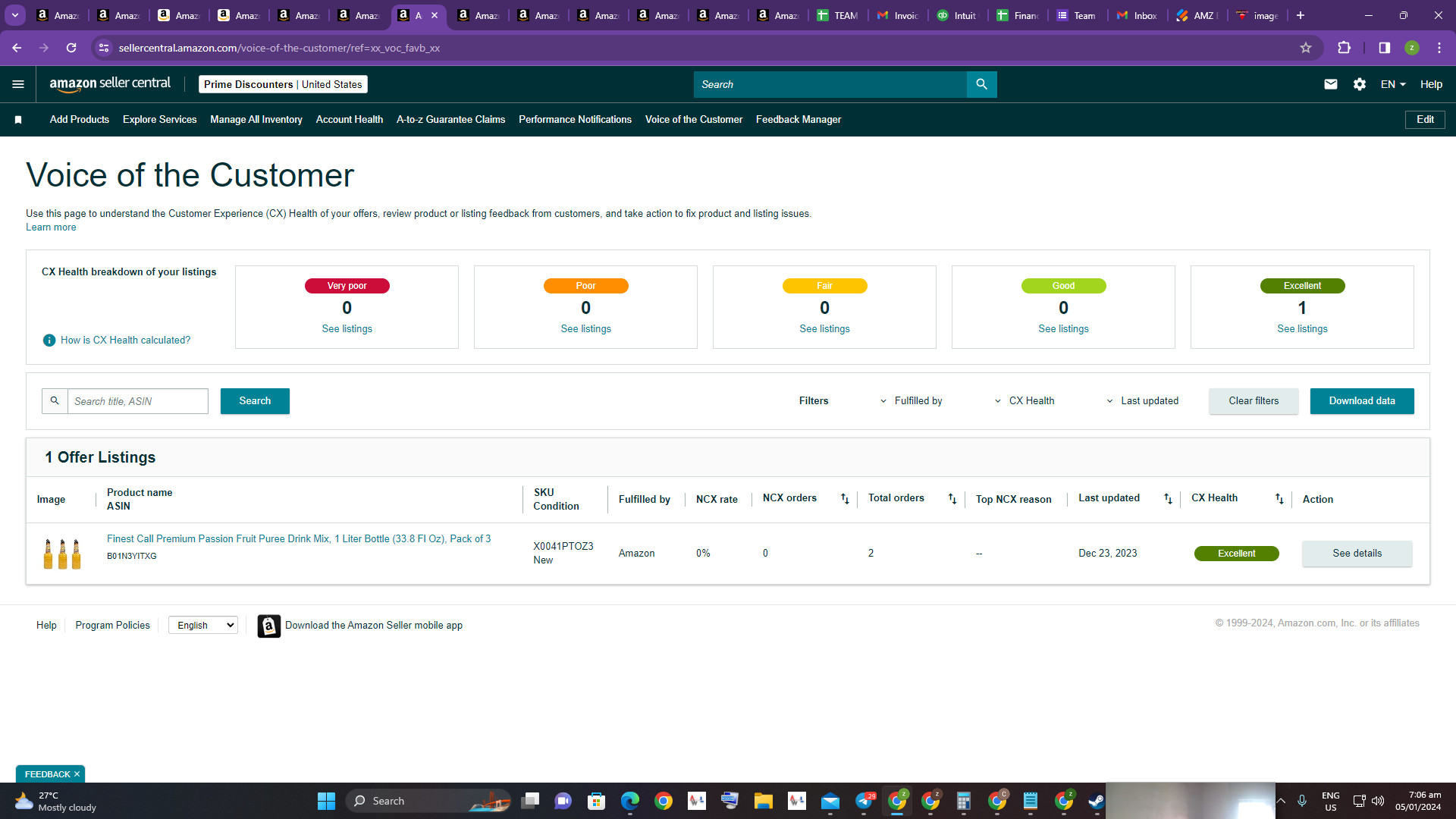The width and height of the screenshot is (1456, 819).
Task: Switch to the Inbox browser tab
Action: [1137, 15]
